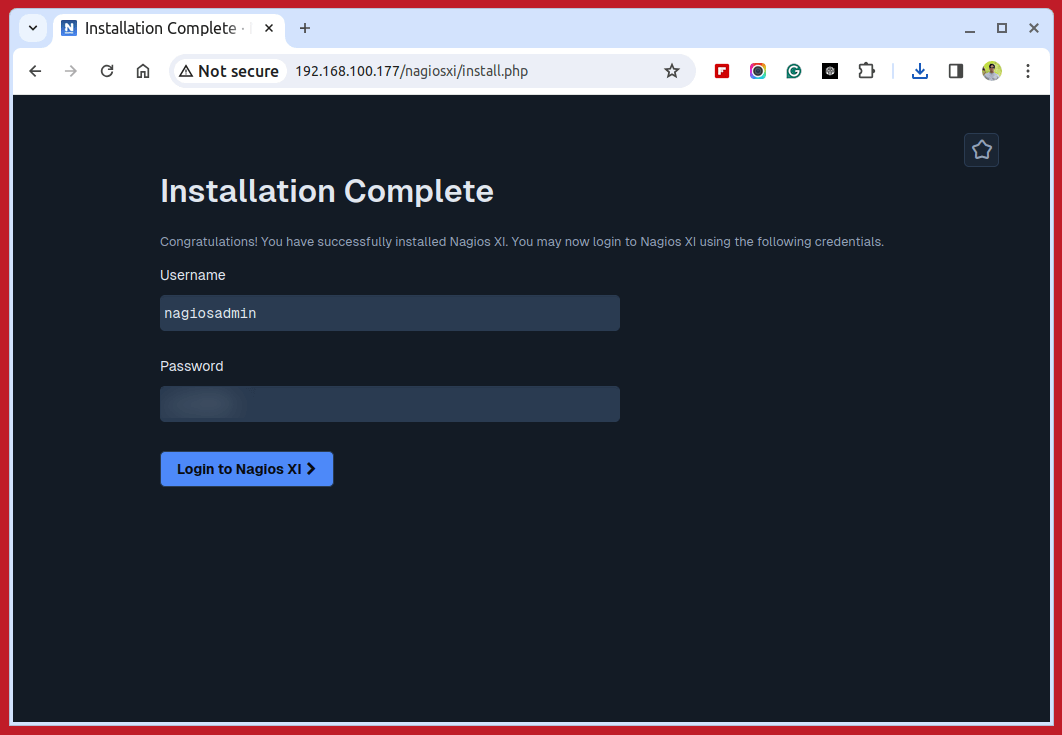
Task: Click the Flipboard extension icon
Action: (722, 71)
